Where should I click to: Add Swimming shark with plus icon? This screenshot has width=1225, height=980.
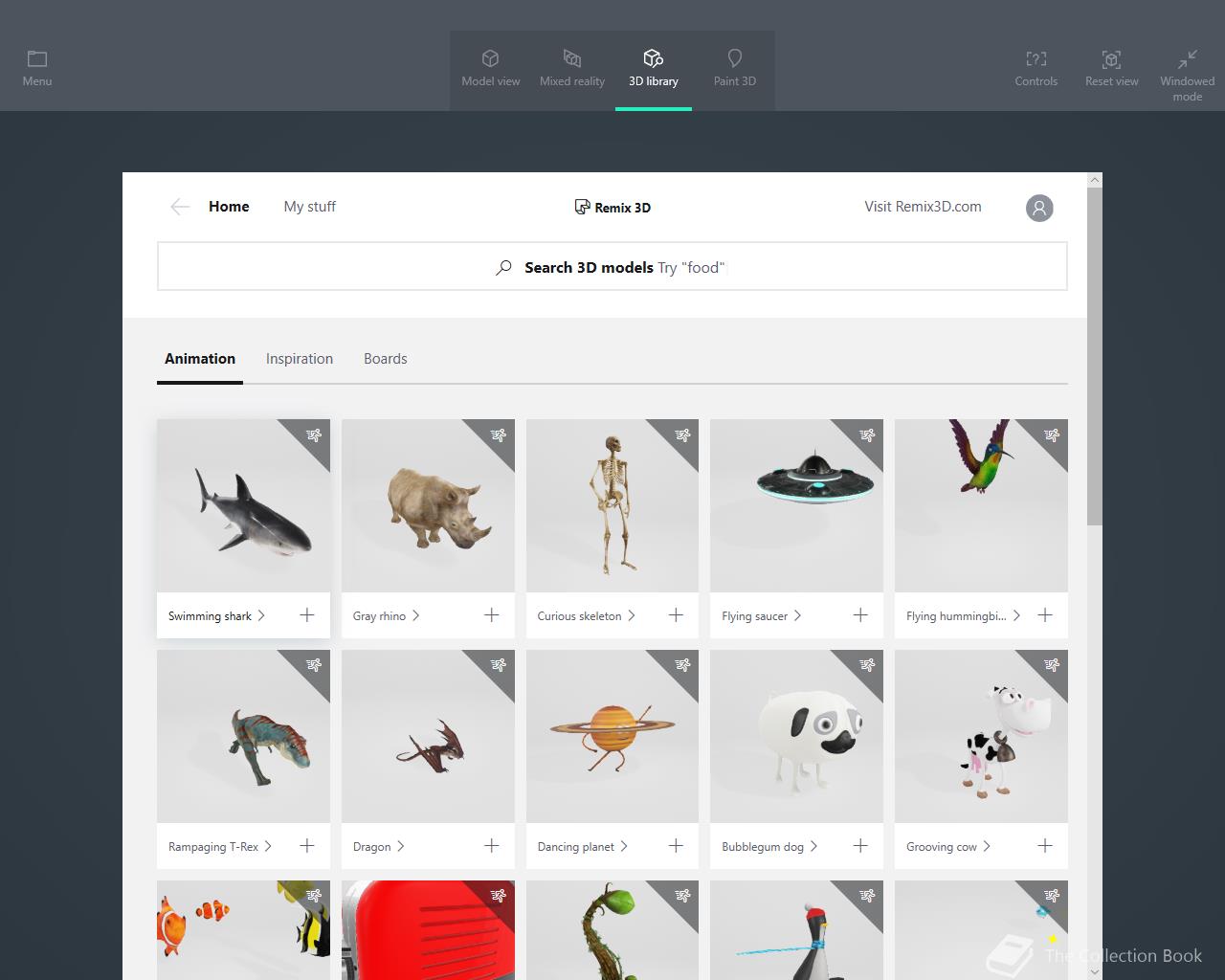[307, 615]
